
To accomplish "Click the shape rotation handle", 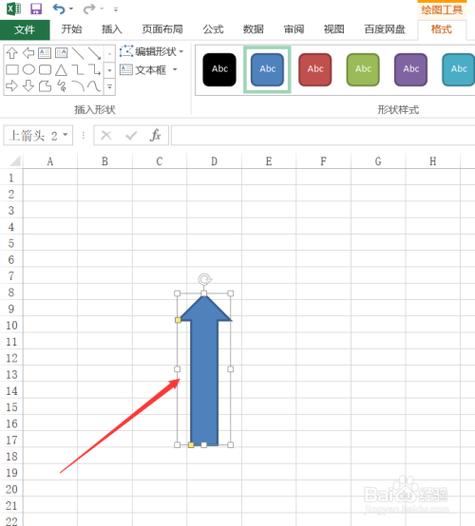I will pos(204,279).
